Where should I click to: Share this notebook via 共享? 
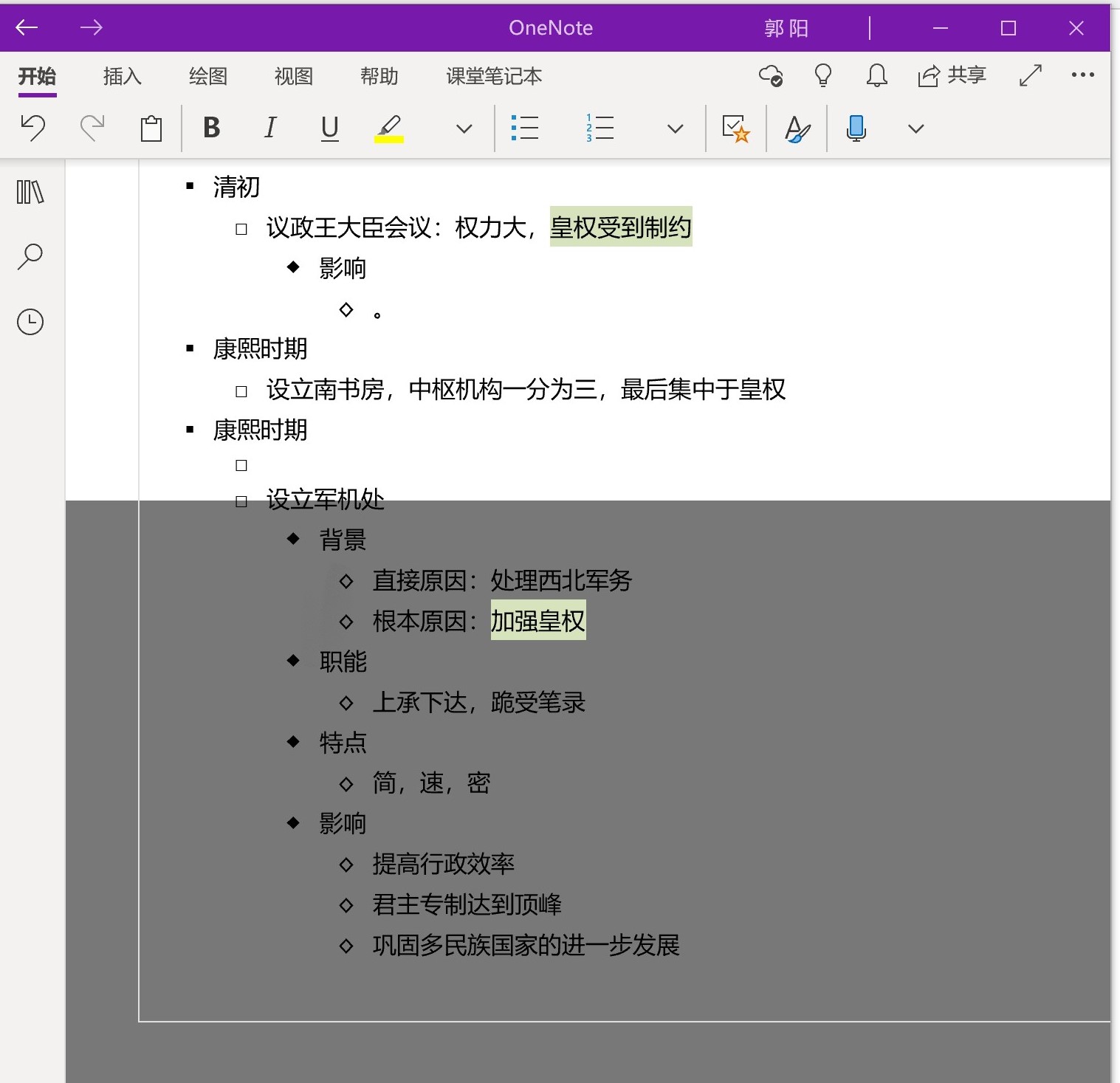click(x=952, y=75)
